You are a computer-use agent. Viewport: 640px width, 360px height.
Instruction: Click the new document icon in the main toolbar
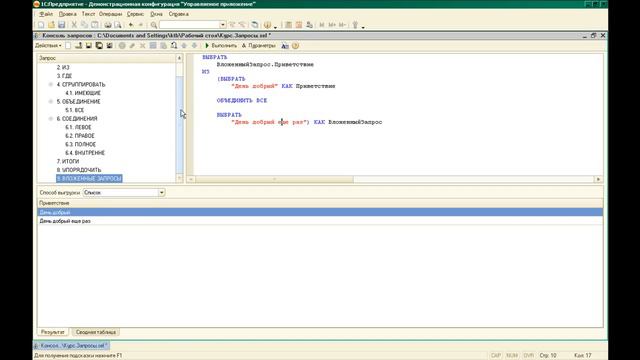coord(41,25)
